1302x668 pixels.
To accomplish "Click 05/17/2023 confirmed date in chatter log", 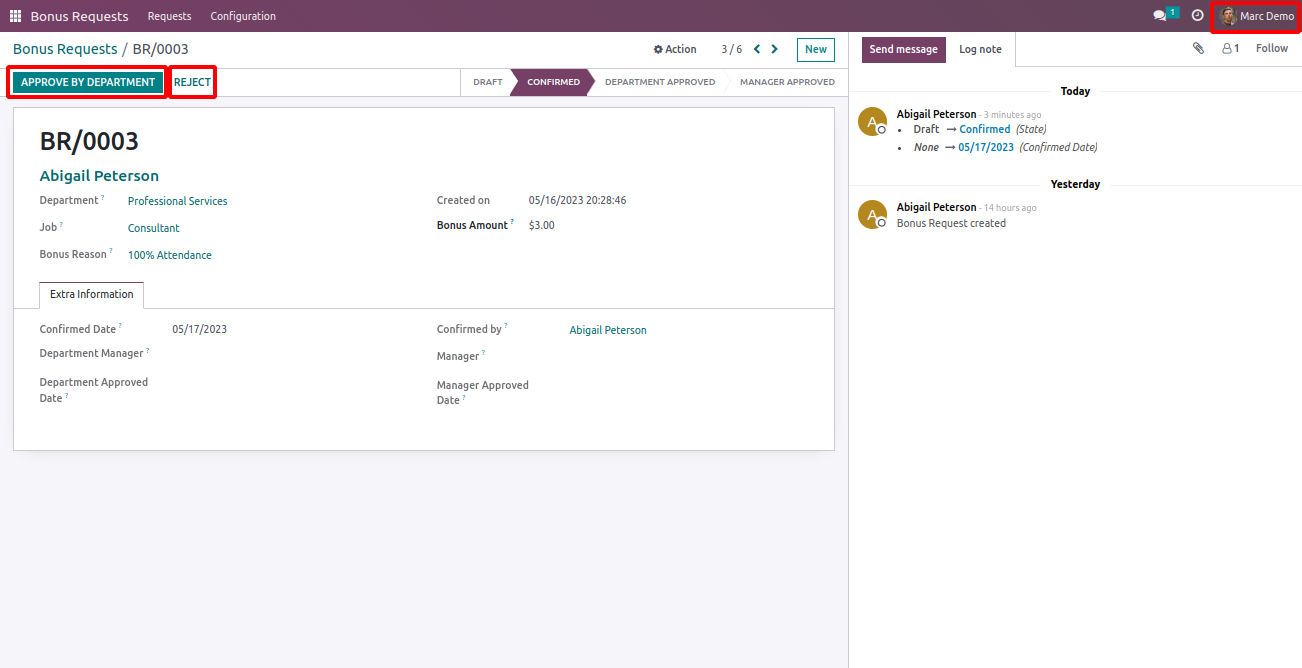I will (986, 147).
